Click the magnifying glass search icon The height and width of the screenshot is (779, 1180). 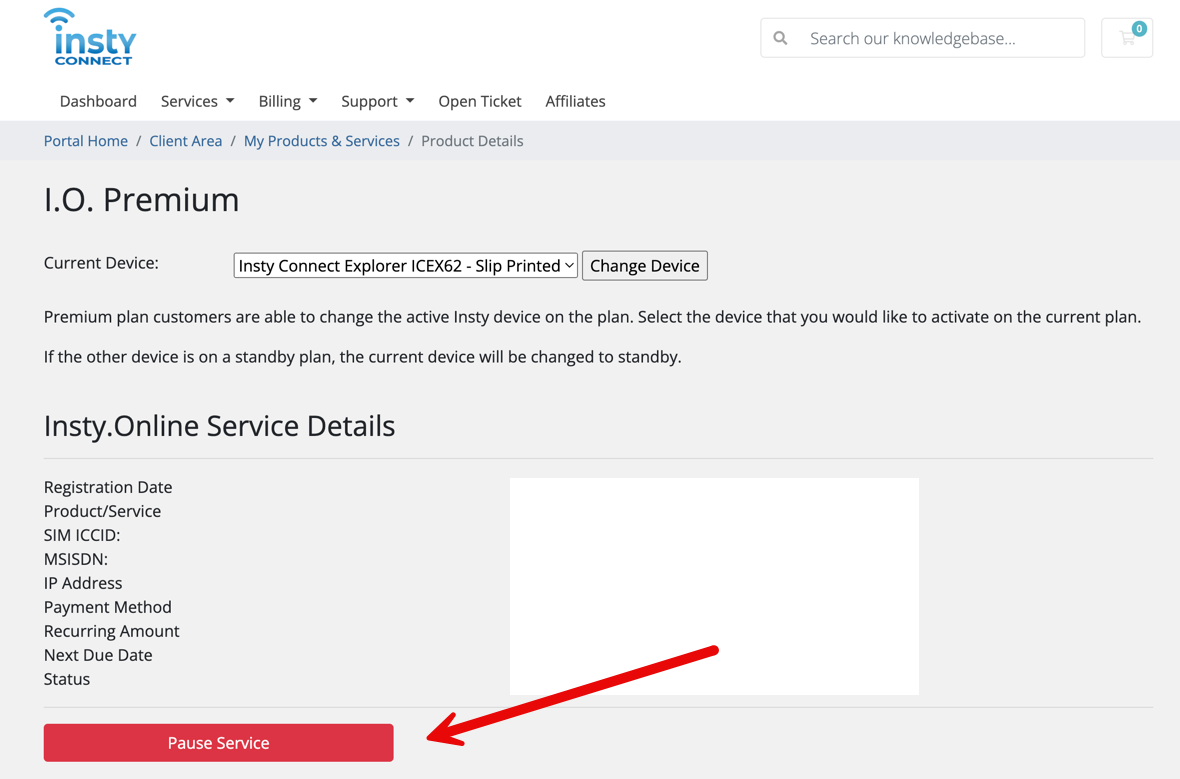click(781, 38)
